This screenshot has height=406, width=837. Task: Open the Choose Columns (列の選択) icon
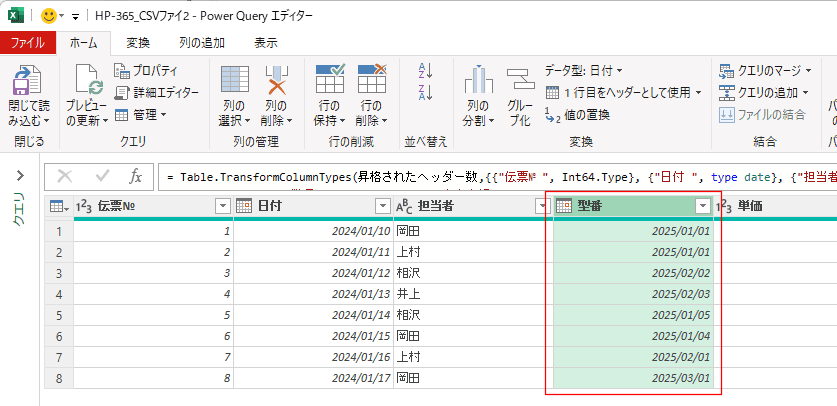tap(234, 83)
